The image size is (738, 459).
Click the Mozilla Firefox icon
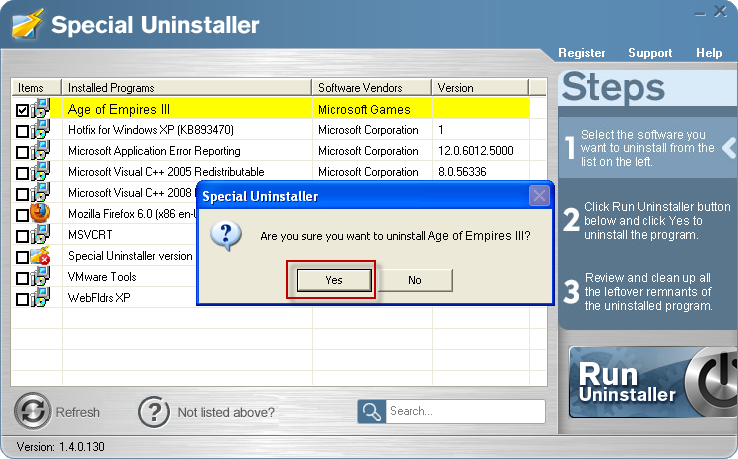40,213
